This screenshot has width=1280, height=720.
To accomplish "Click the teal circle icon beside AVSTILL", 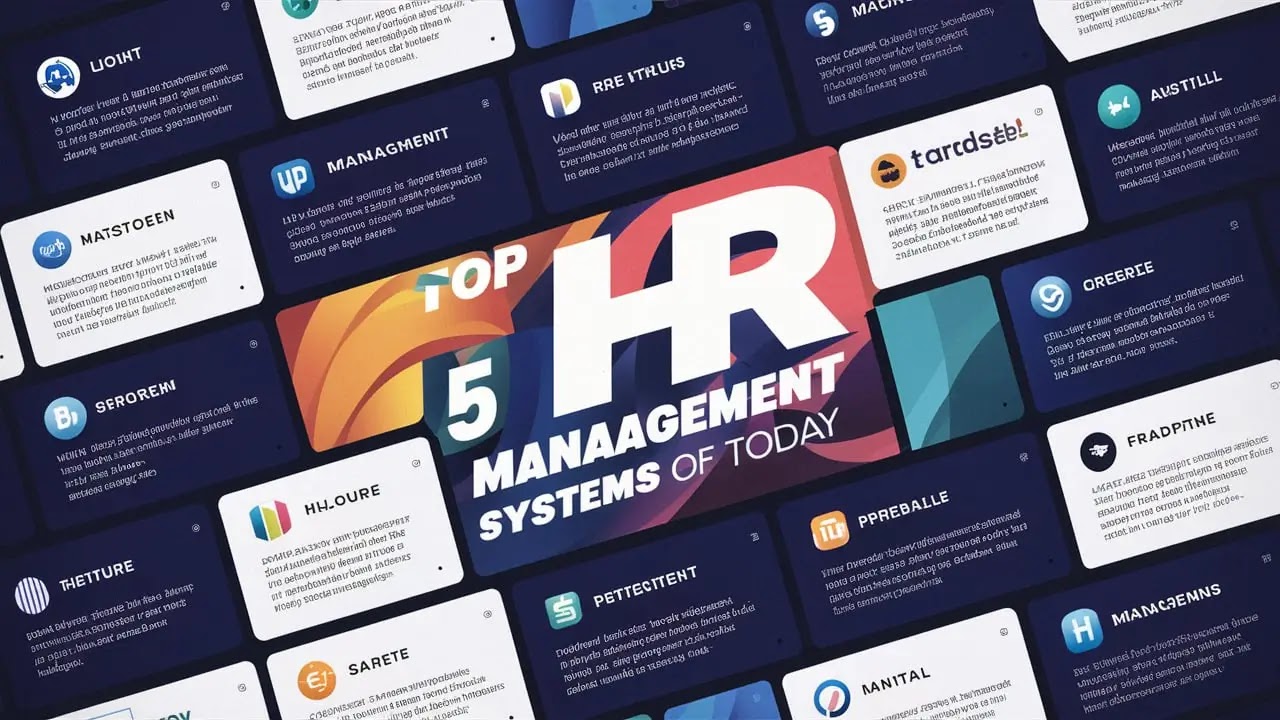I will pyautogui.click(x=1119, y=107).
